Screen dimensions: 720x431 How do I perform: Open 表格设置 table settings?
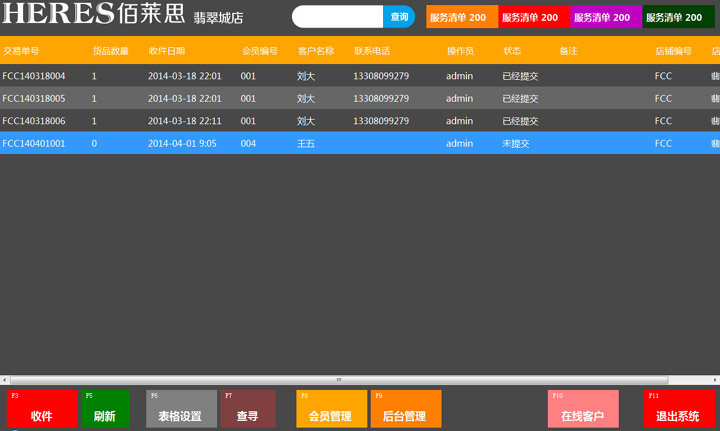click(180, 409)
